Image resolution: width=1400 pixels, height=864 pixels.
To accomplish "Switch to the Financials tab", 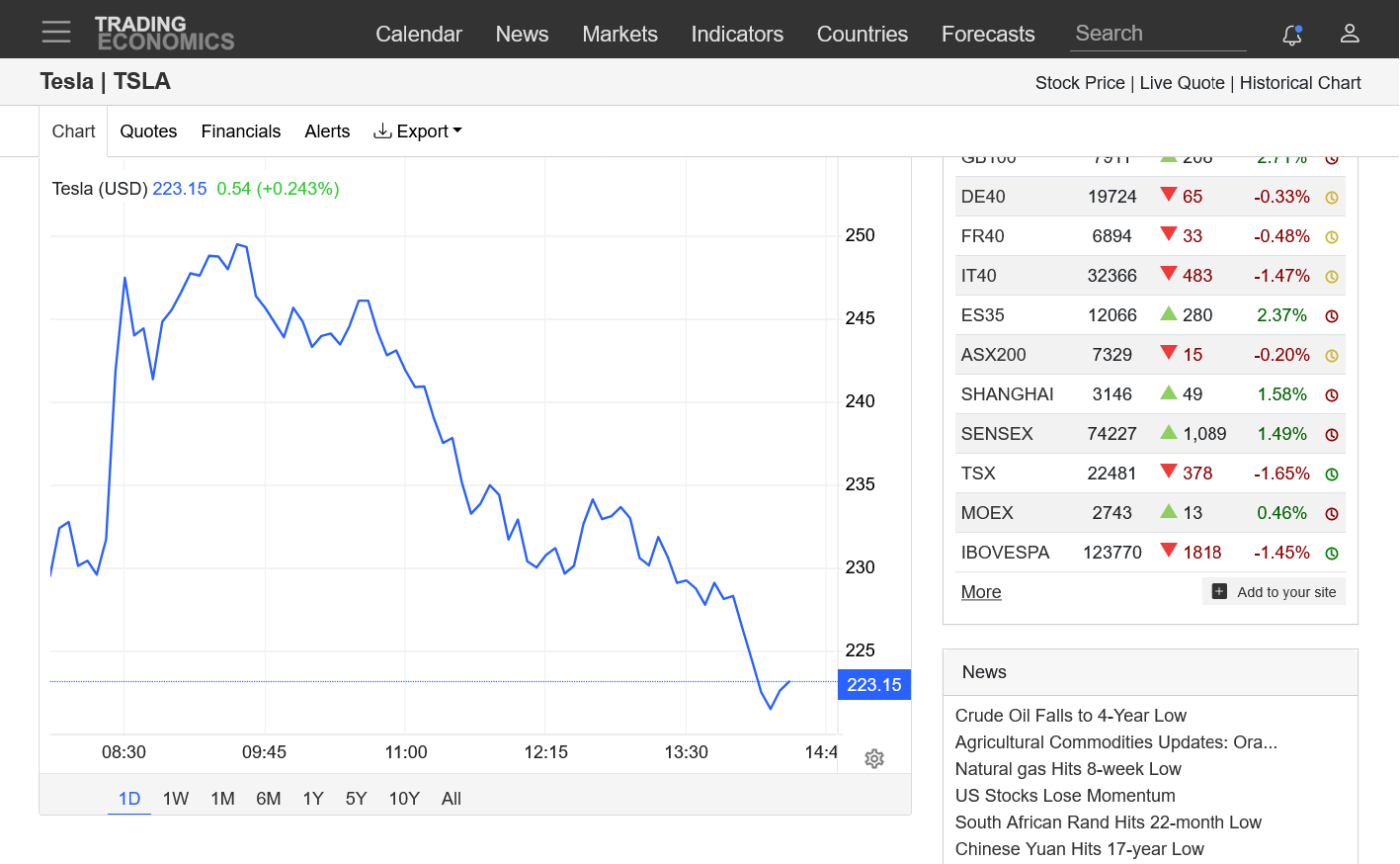I will 241,131.
